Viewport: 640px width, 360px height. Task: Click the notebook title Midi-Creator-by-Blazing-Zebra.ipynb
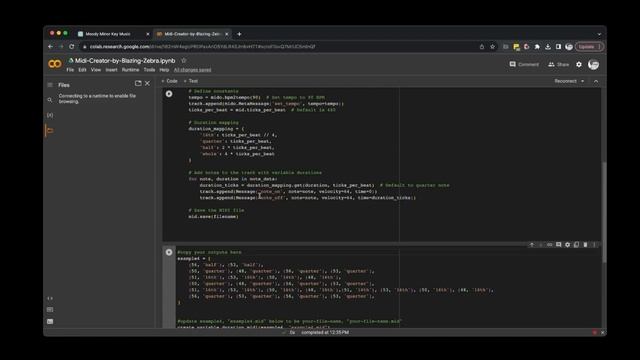tap(125, 60)
